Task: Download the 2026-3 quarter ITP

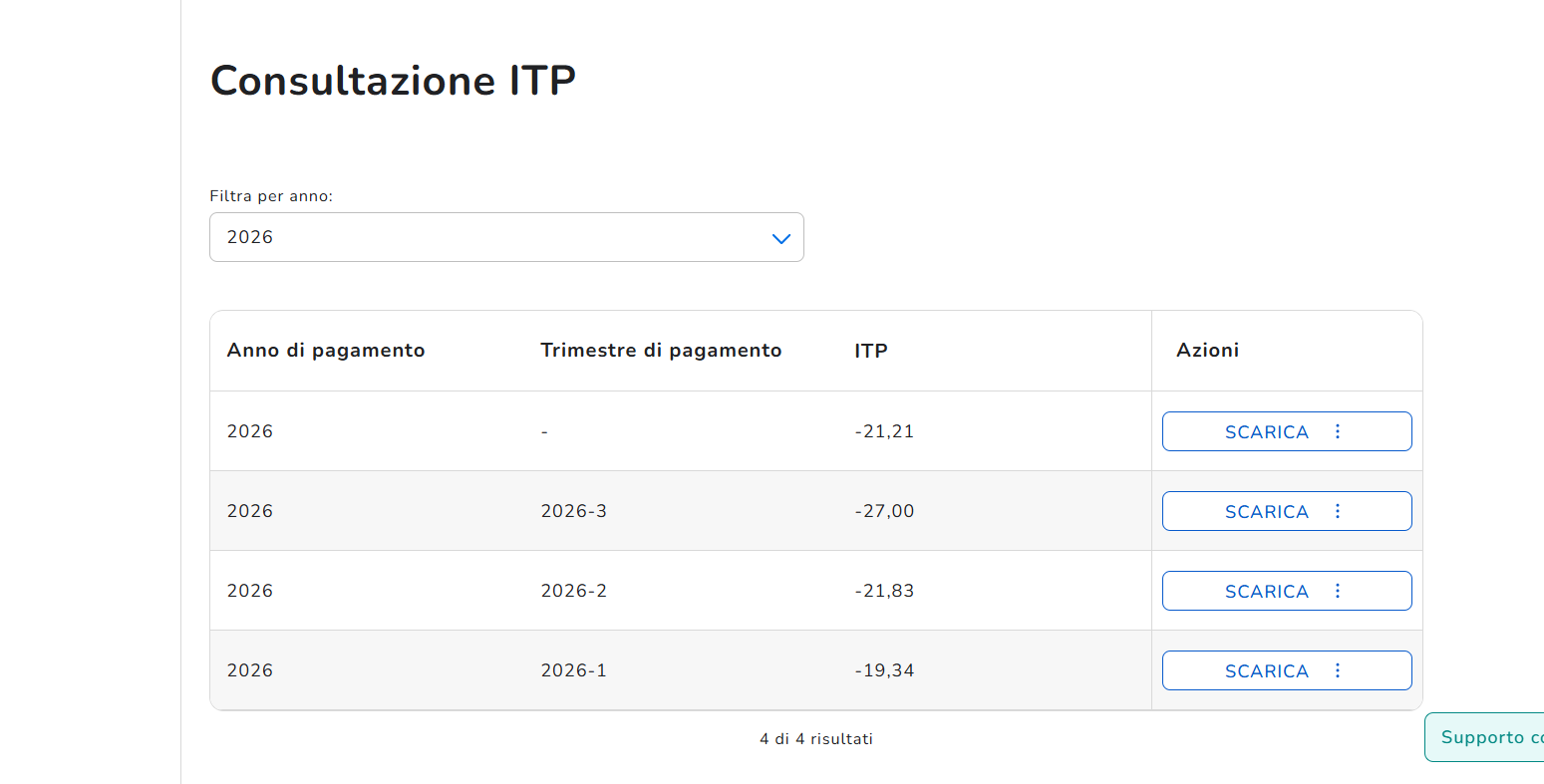Action: pos(1266,511)
